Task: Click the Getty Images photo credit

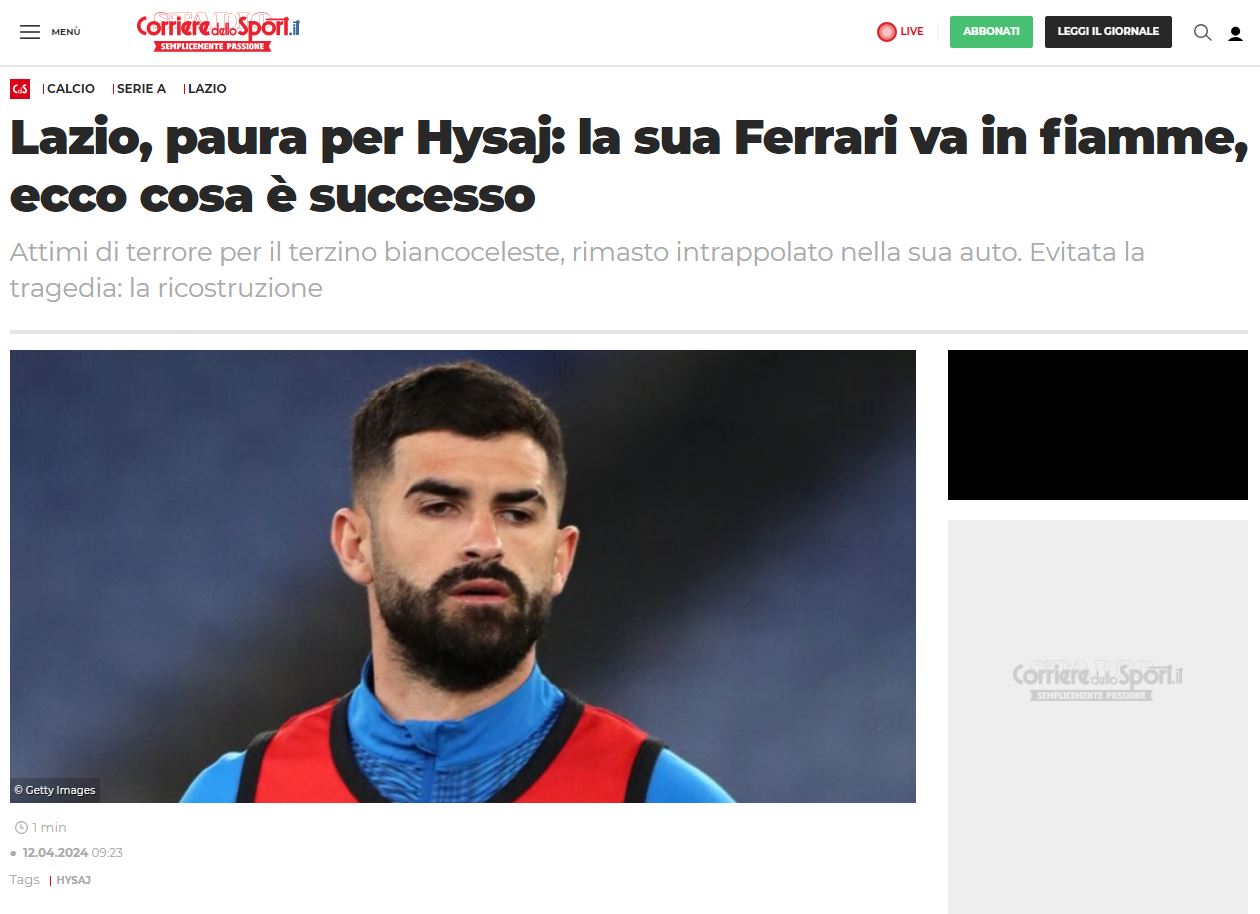Action: click(55, 790)
